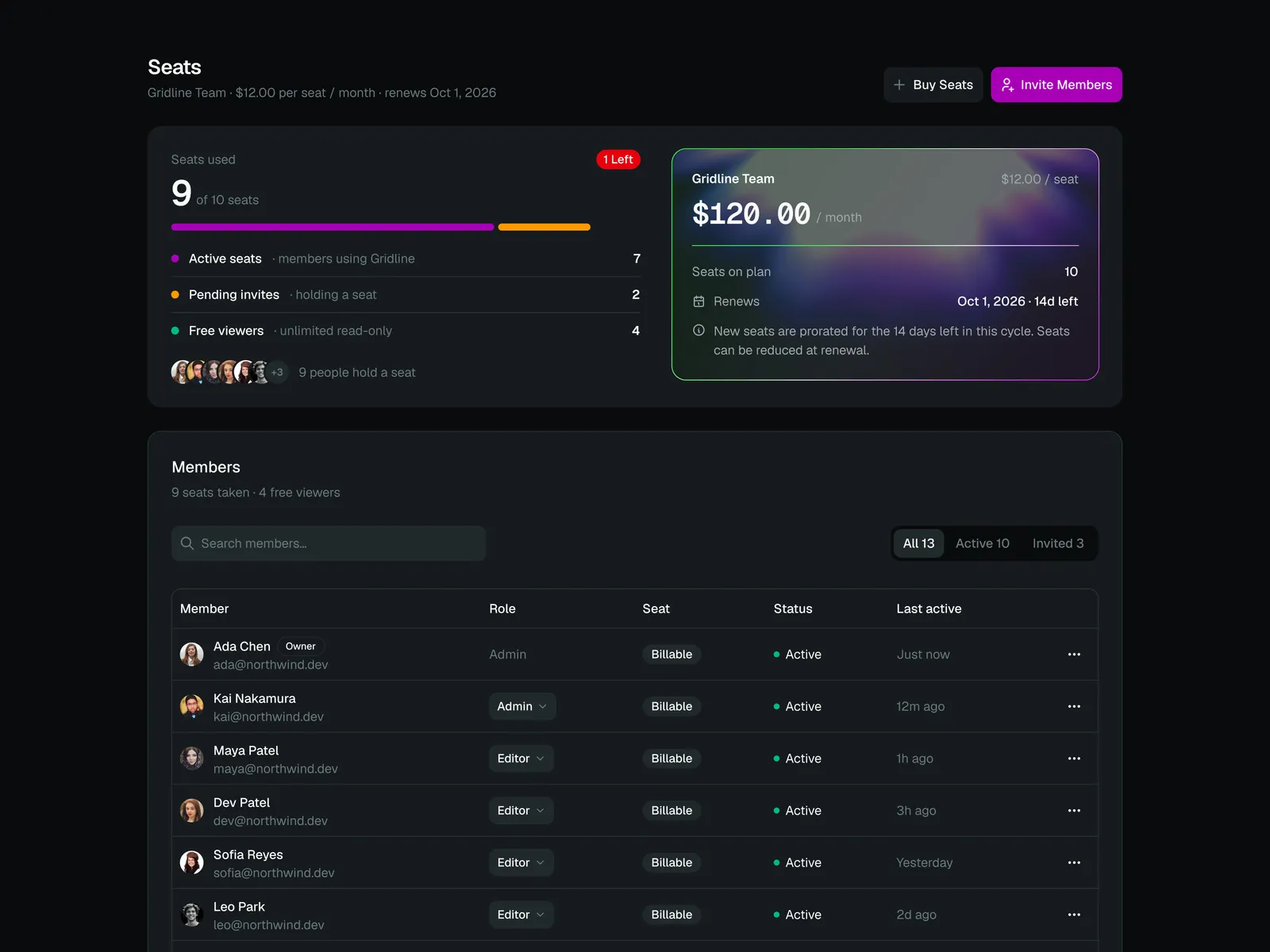Click email ada@northwind.dev
1270x952 pixels.
pos(271,665)
